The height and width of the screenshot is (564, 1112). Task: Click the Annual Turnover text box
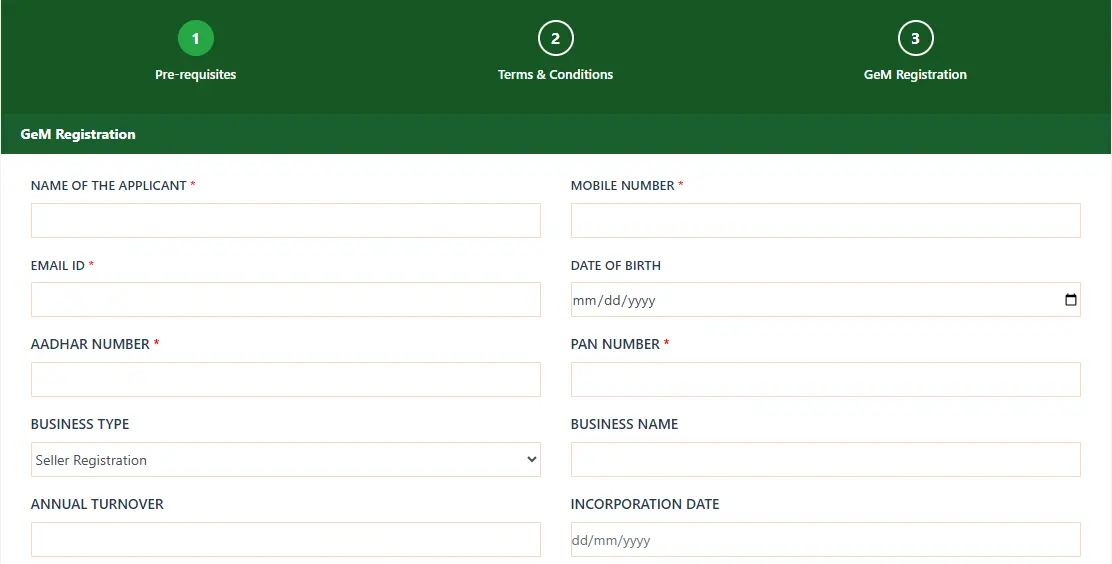coord(286,540)
